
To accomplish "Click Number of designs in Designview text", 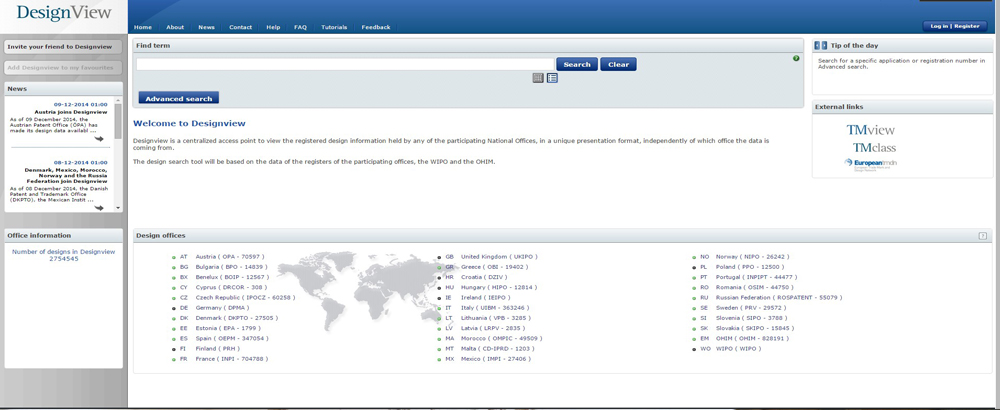I will (x=64, y=252).
